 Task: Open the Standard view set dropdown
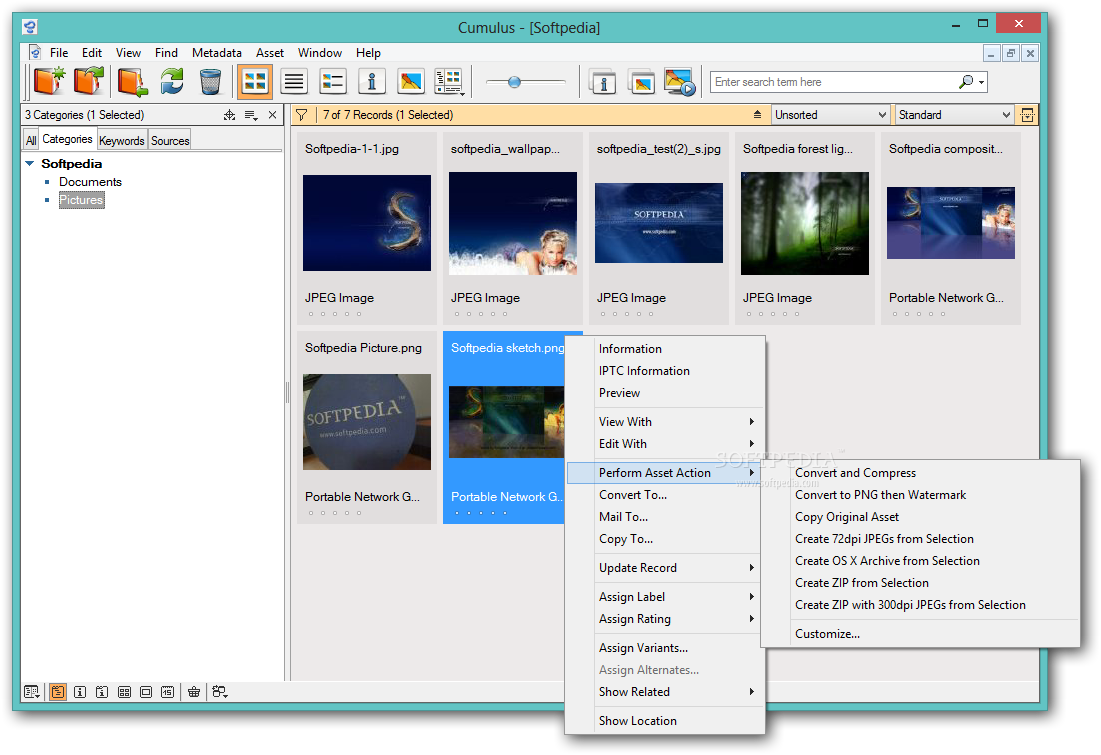click(954, 115)
